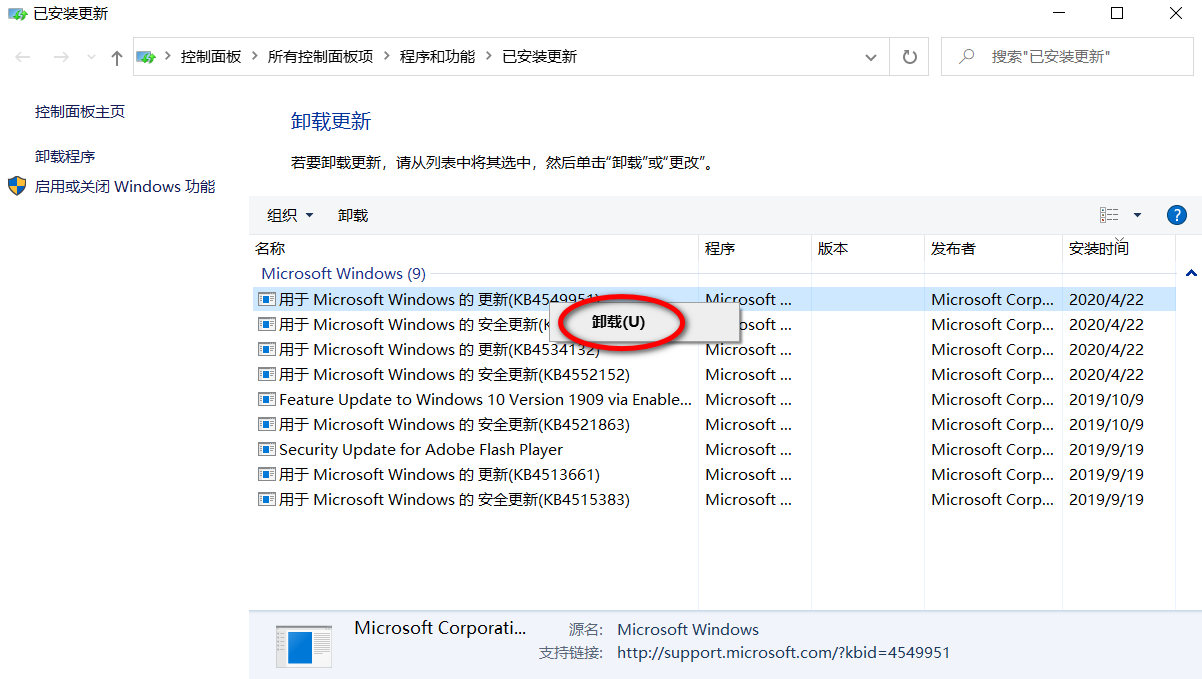Sort by the 版本 column header
This screenshot has height=679, width=1202.
tap(867, 248)
